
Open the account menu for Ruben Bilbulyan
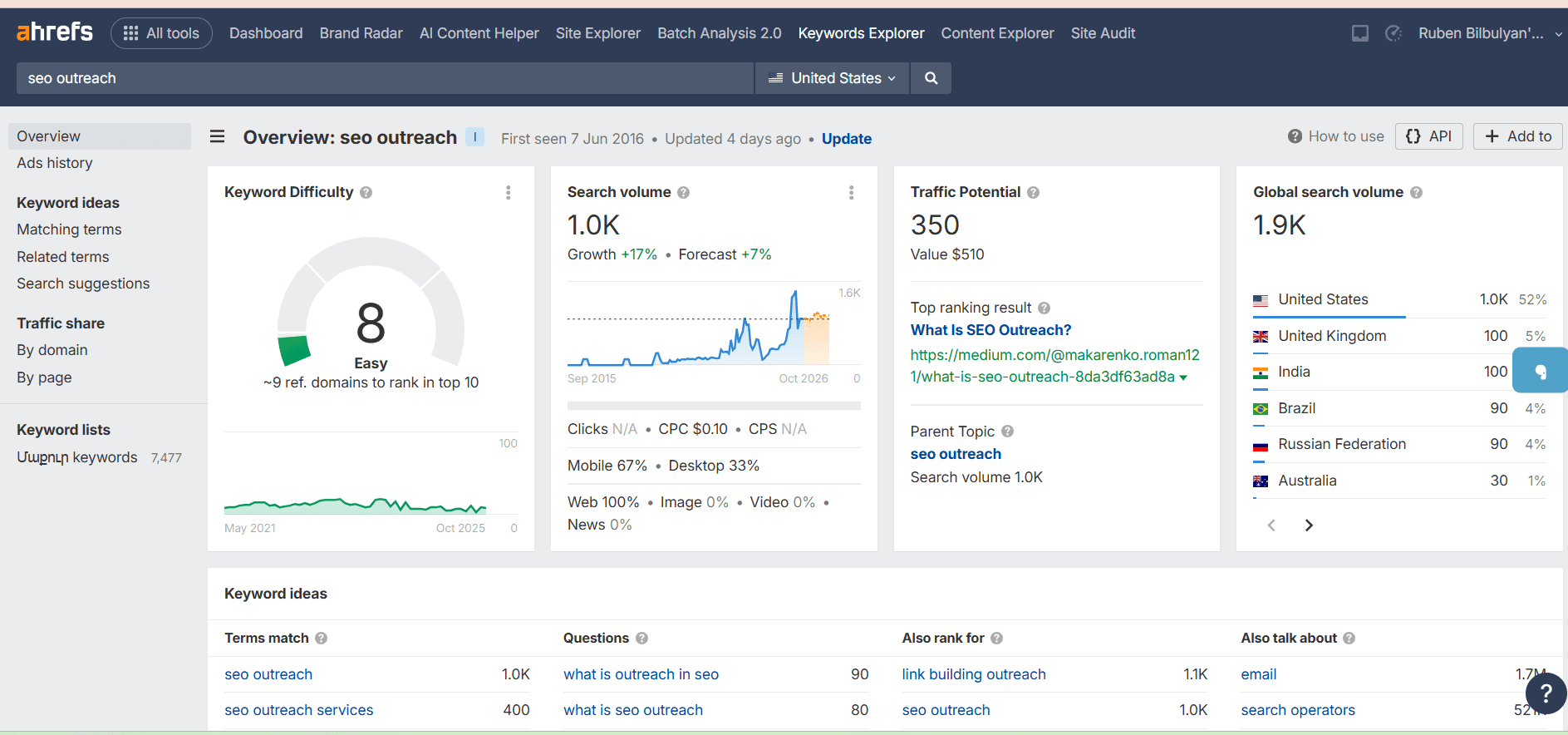[1488, 33]
